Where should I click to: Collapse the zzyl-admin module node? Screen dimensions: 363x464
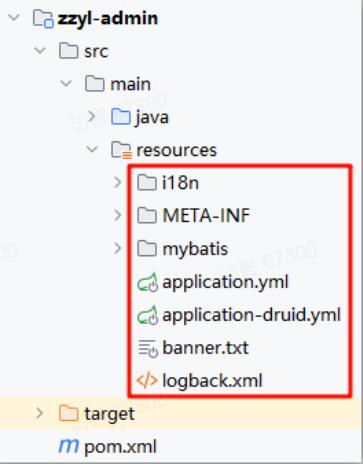(14, 18)
